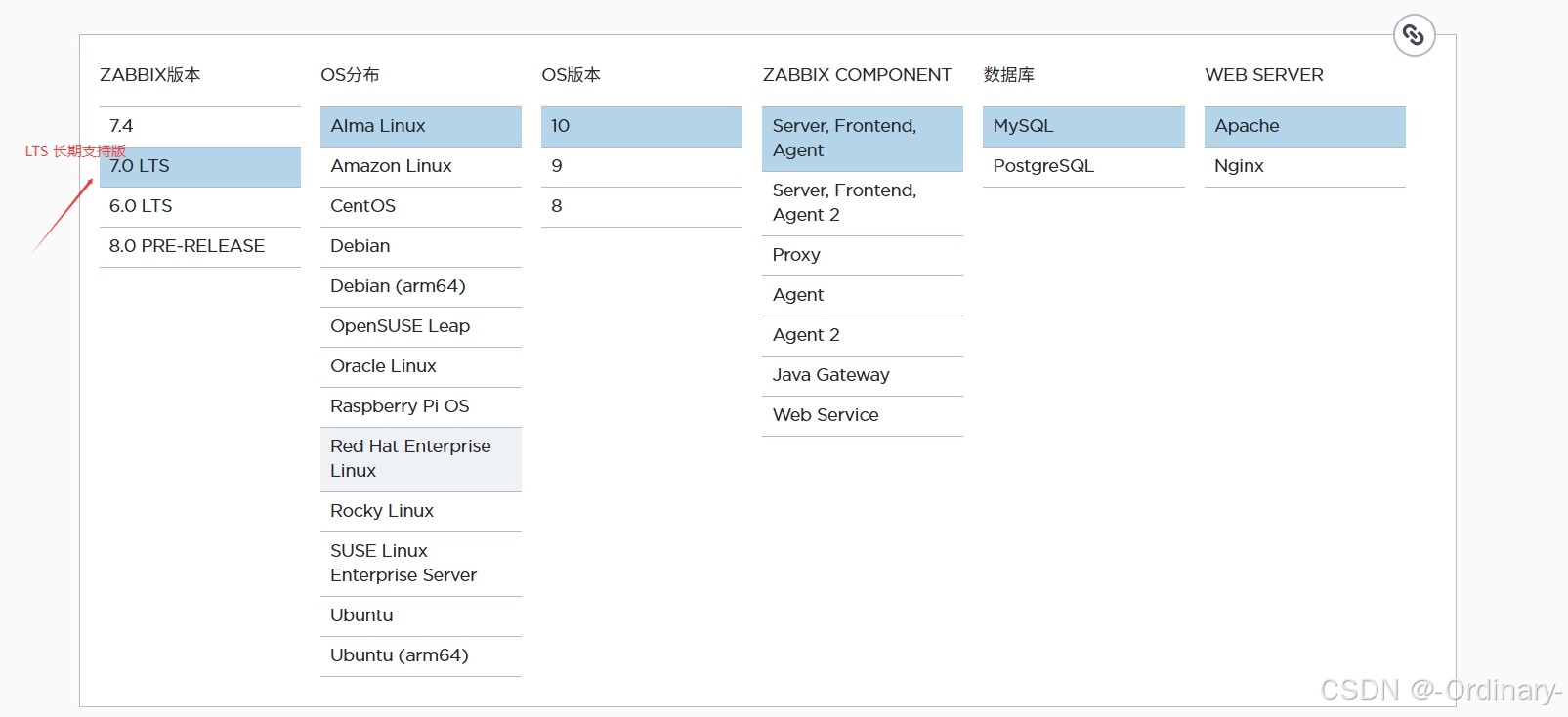Pick Raspberry Pi OS distribution
Viewport: 1568px width, 717px height.
pyautogui.click(x=421, y=406)
